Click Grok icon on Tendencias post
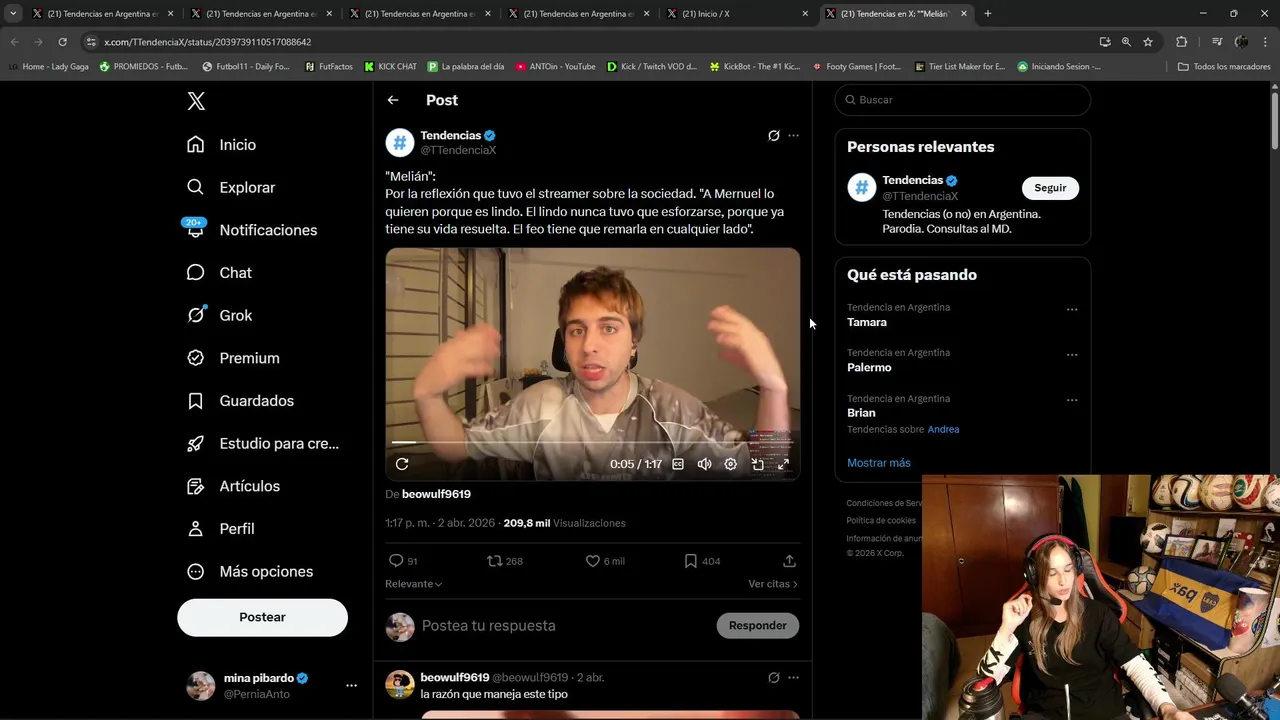1280x720 pixels. pos(773,136)
